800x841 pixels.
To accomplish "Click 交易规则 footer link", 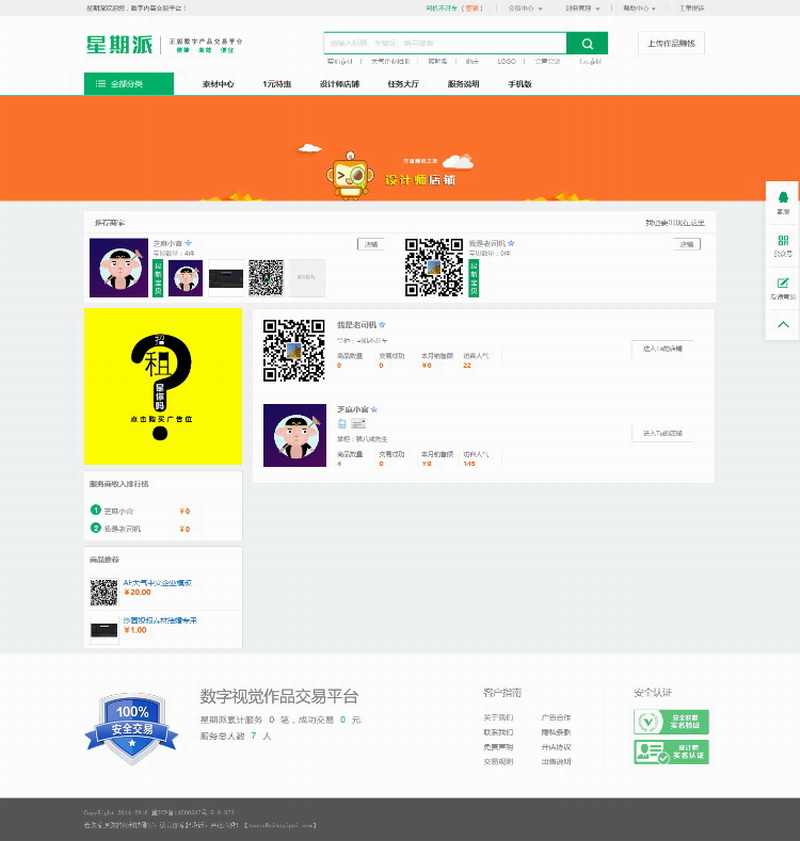I will pyautogui.click(x=498, y=761).
